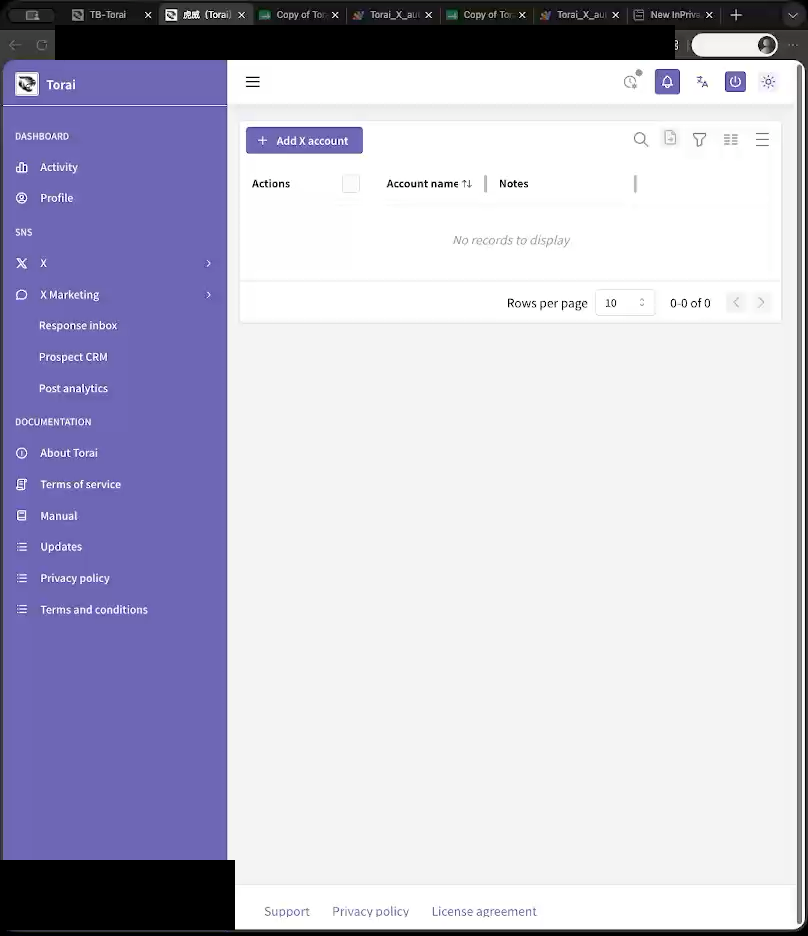Open the browser tab list dropdown arrow
Image resolution: width=808 pixels, height=936 pixels.
coord(792,15)
